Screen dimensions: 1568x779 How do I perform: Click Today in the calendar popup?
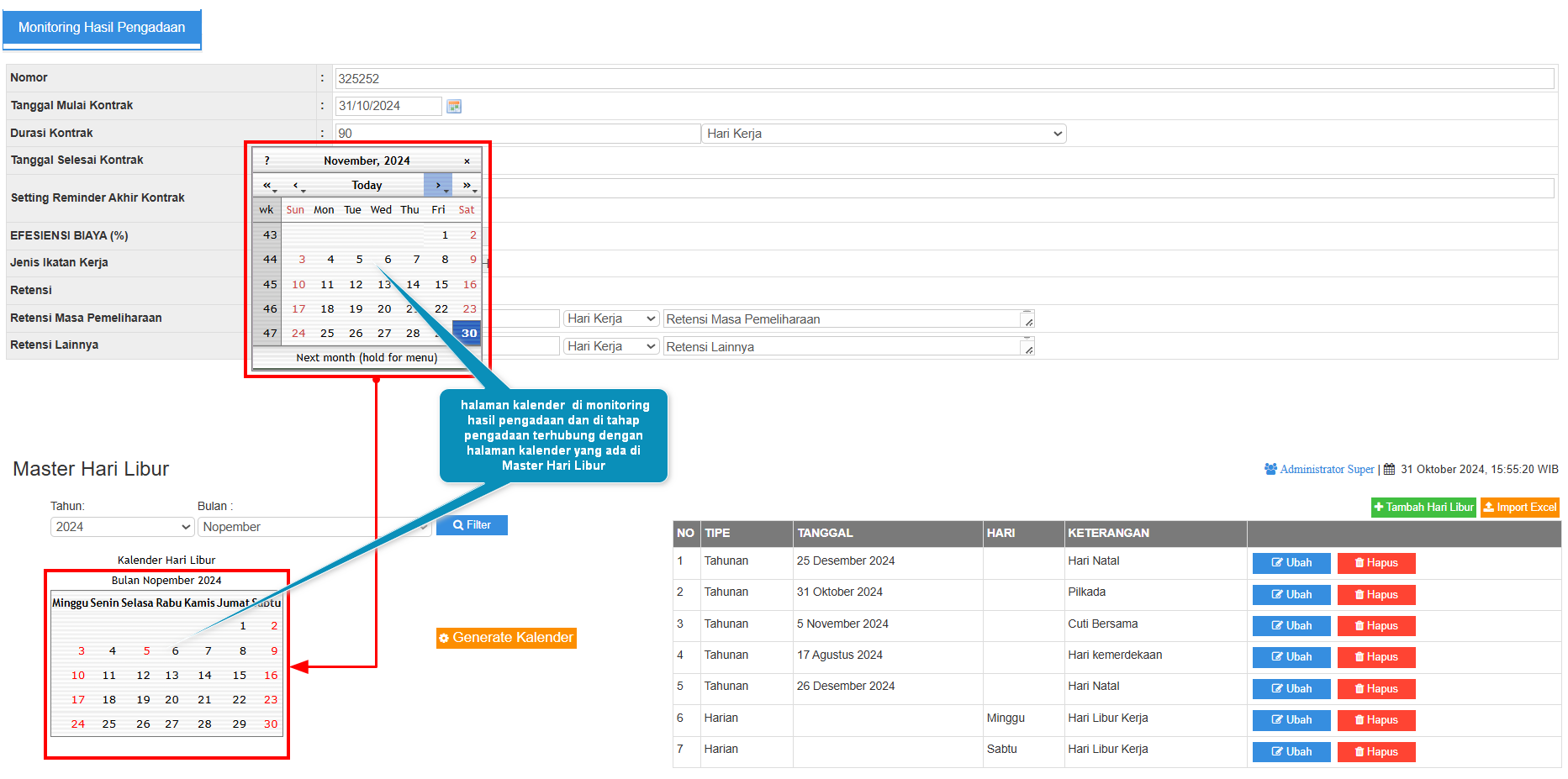click(x=367, y=185)
